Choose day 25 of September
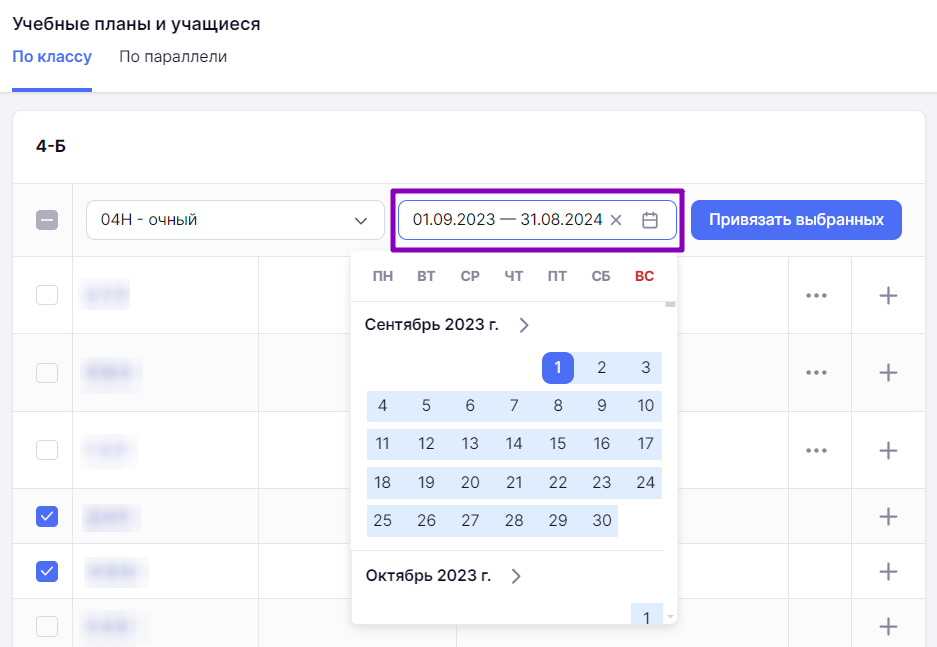 point(382,521)
